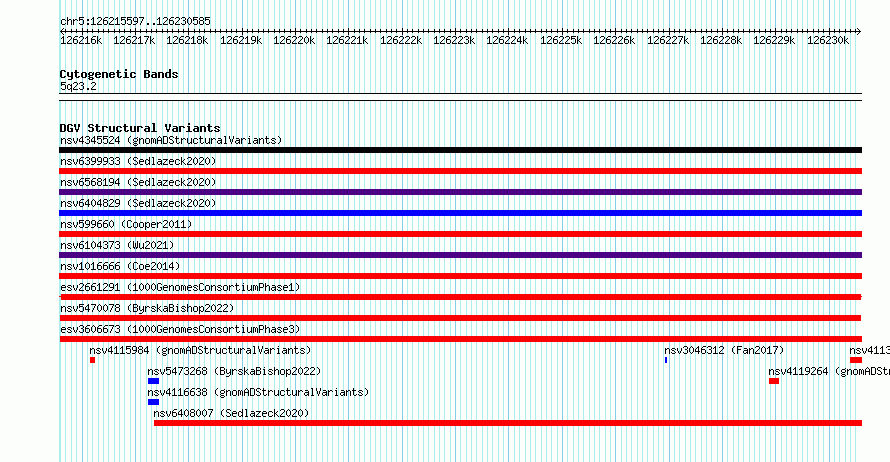Click the 126223k ruler tick label

pos(454,40)
